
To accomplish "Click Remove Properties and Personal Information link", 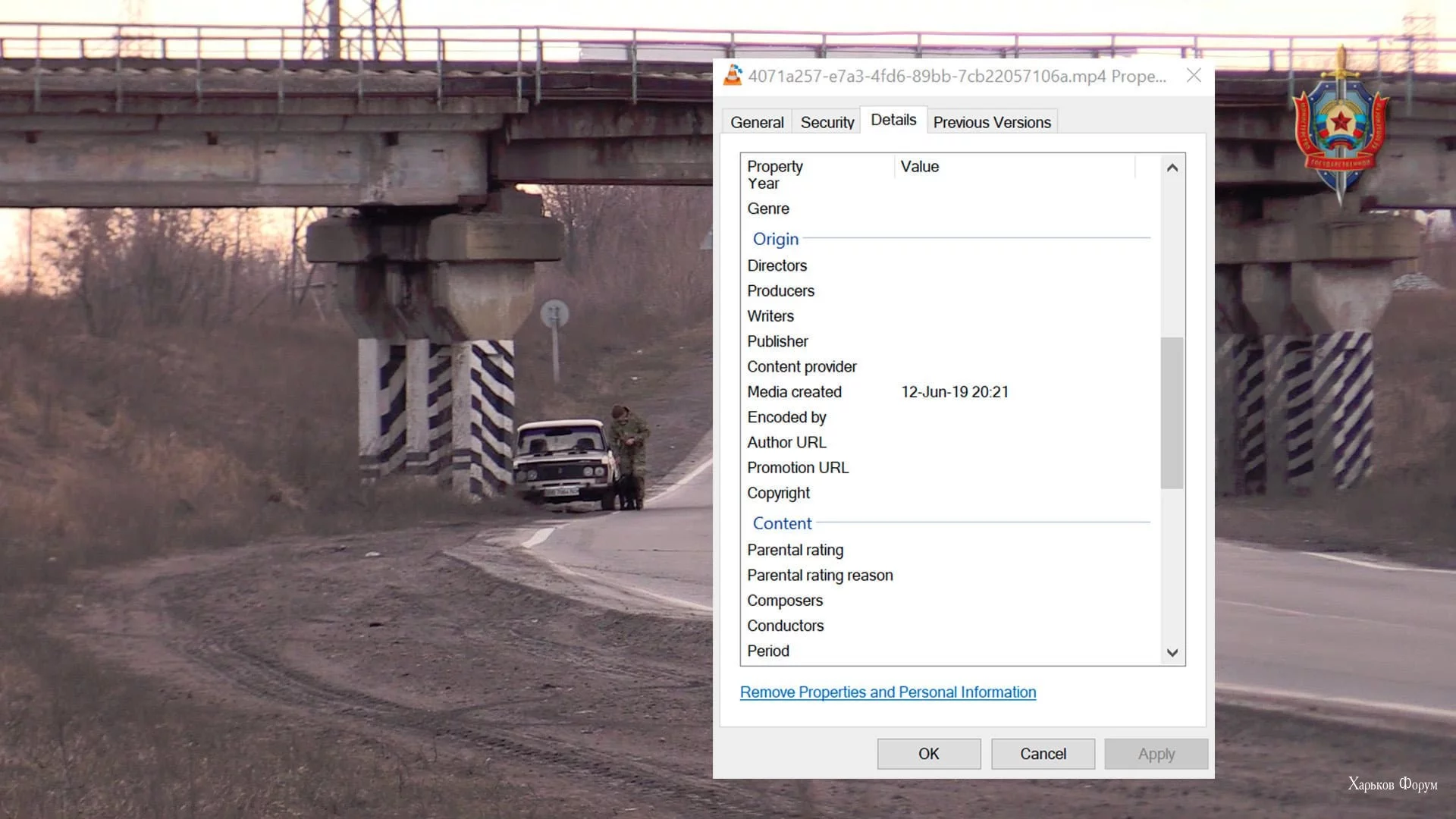I will (888, 692).
